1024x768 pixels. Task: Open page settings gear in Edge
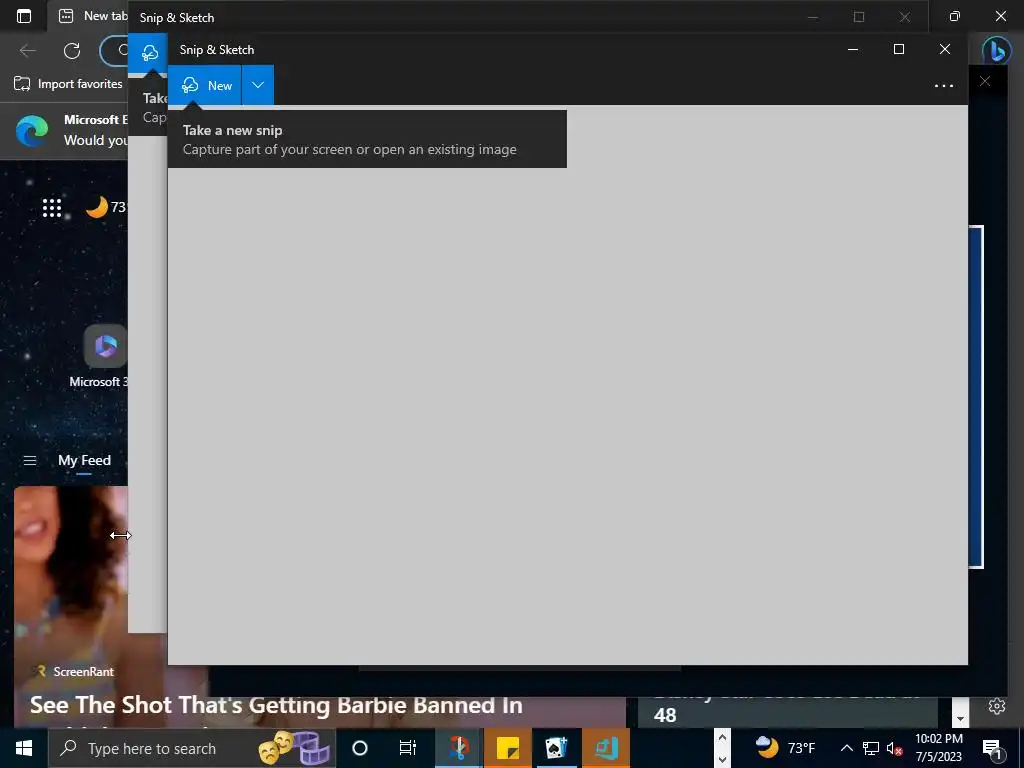(997, 706)
